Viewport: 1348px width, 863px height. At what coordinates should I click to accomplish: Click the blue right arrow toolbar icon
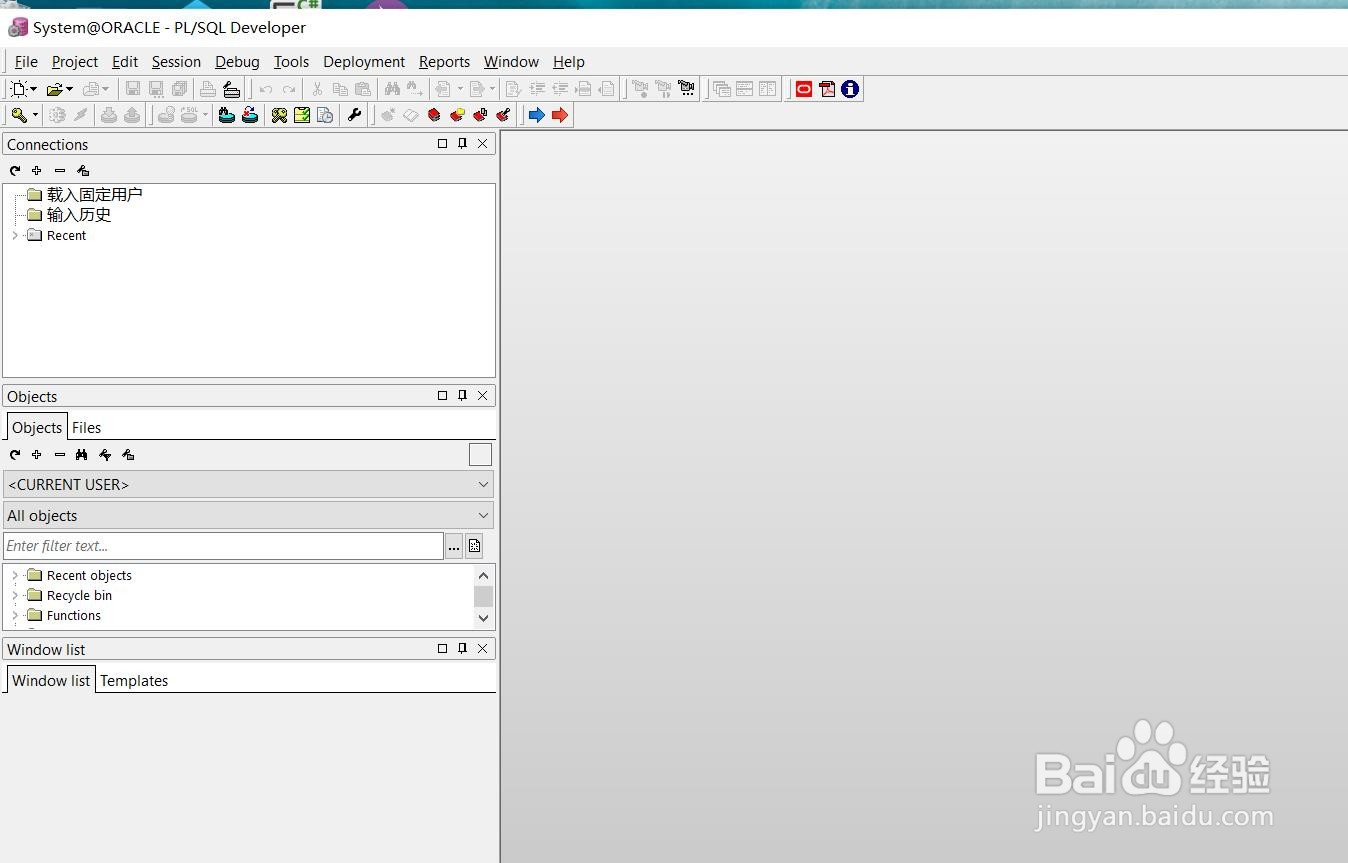tap(537, 115)
